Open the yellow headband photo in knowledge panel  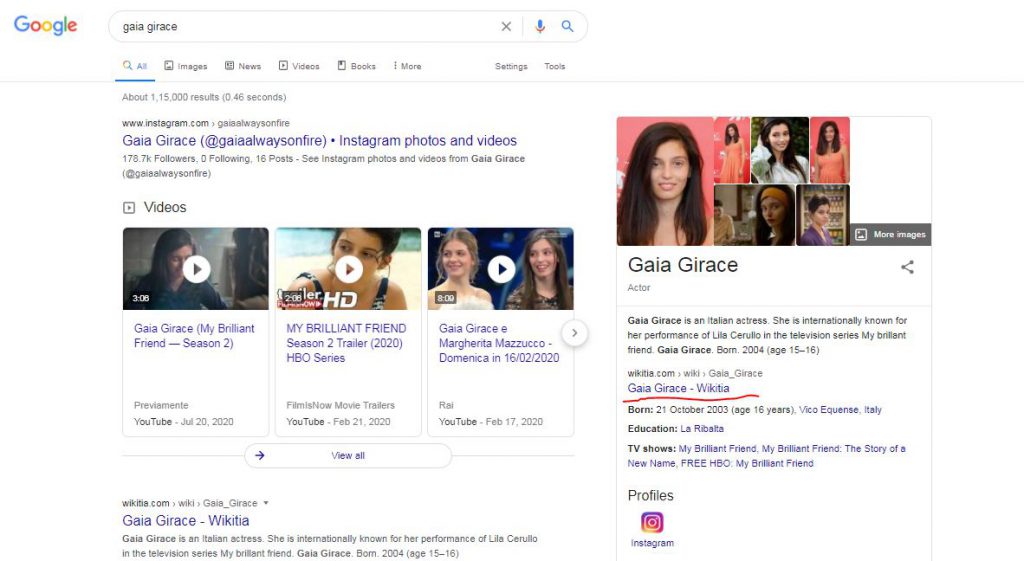754,215
